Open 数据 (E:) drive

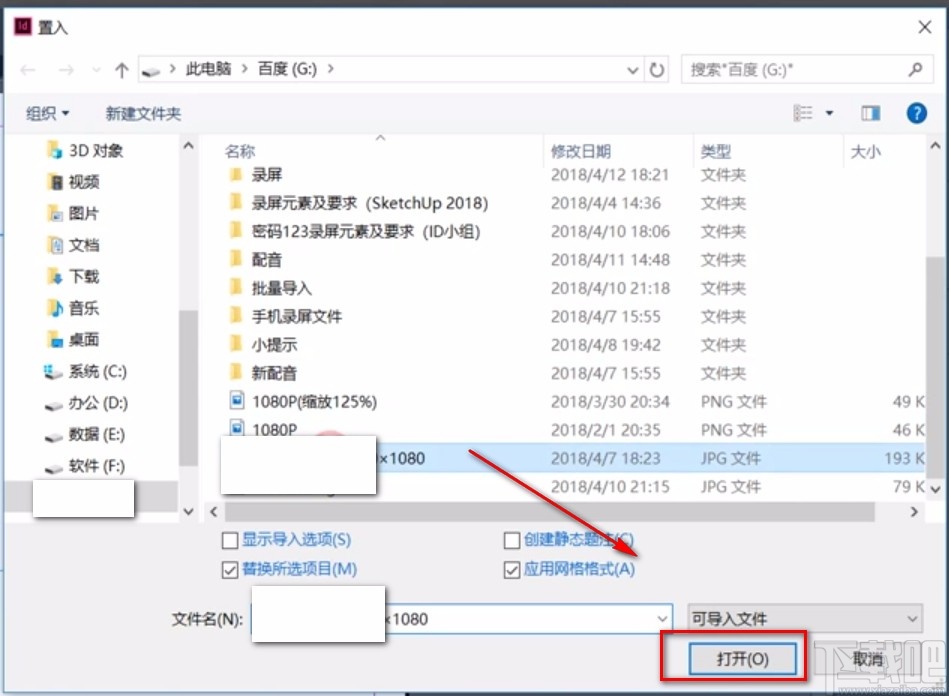(x=85, y=434)
